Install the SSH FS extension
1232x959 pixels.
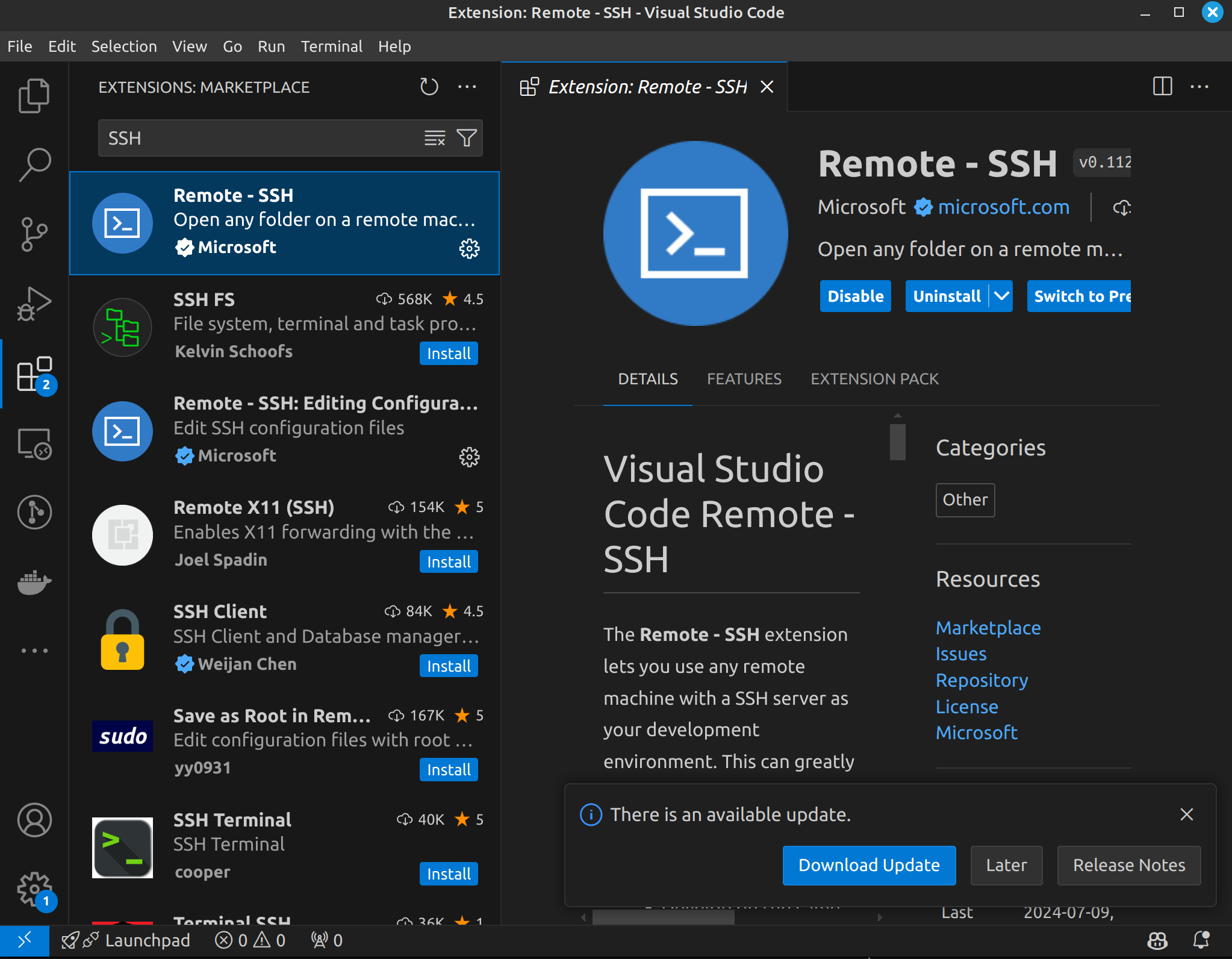click(449, 354)
